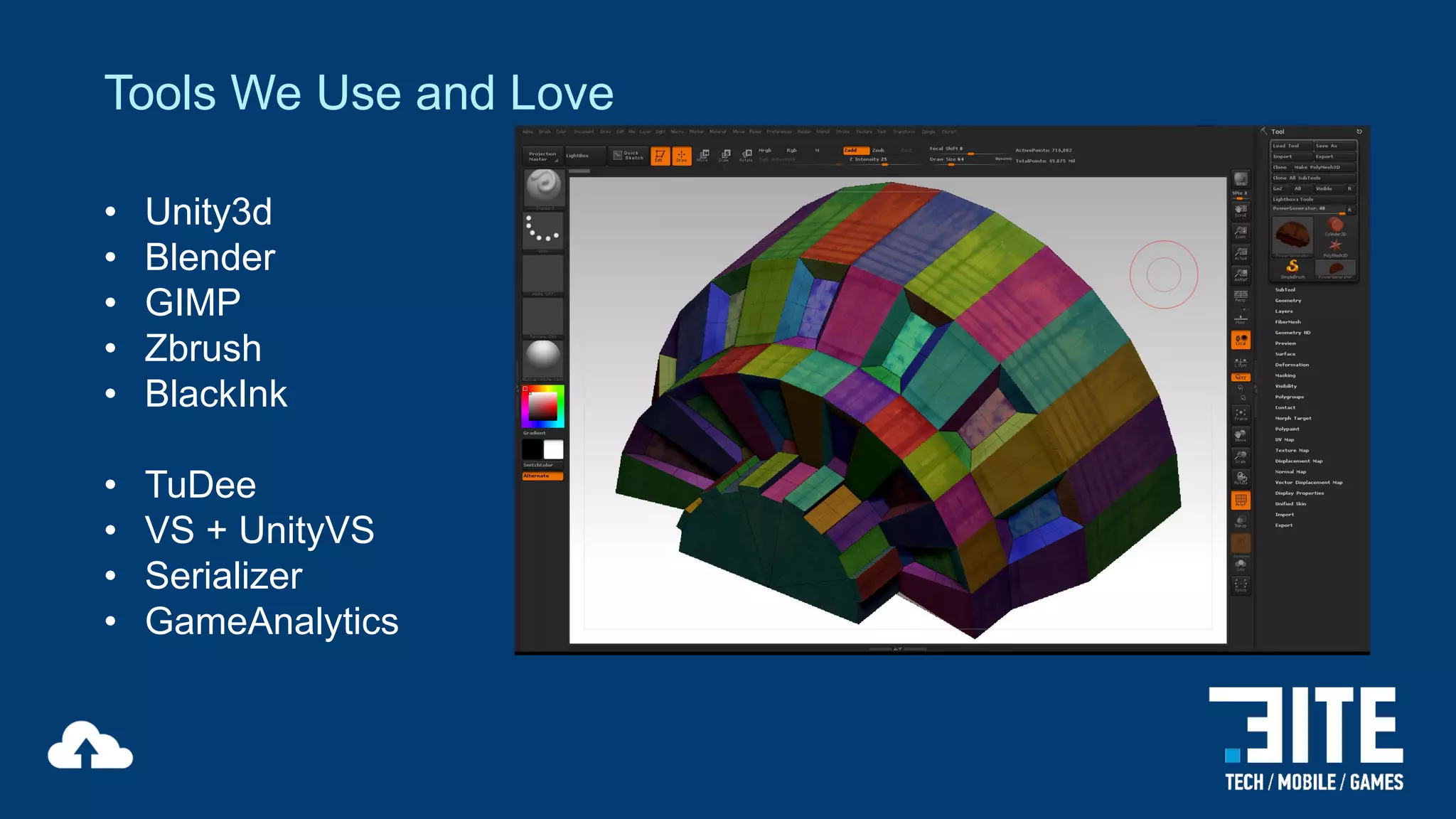Enable the Rgb paint mode

(x=791, y=150)
